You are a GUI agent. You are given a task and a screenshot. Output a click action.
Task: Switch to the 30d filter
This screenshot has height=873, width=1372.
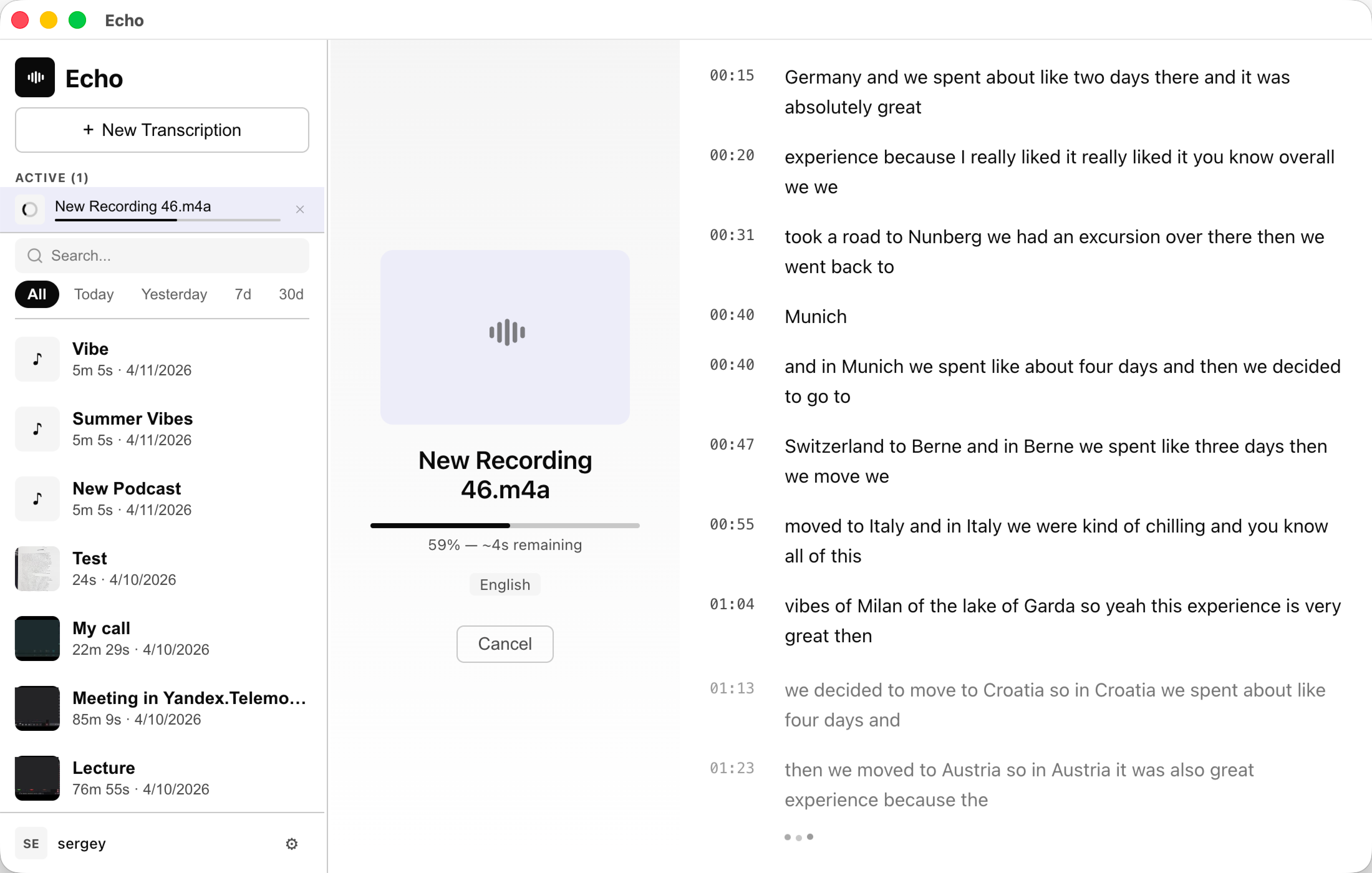(291, 294)
